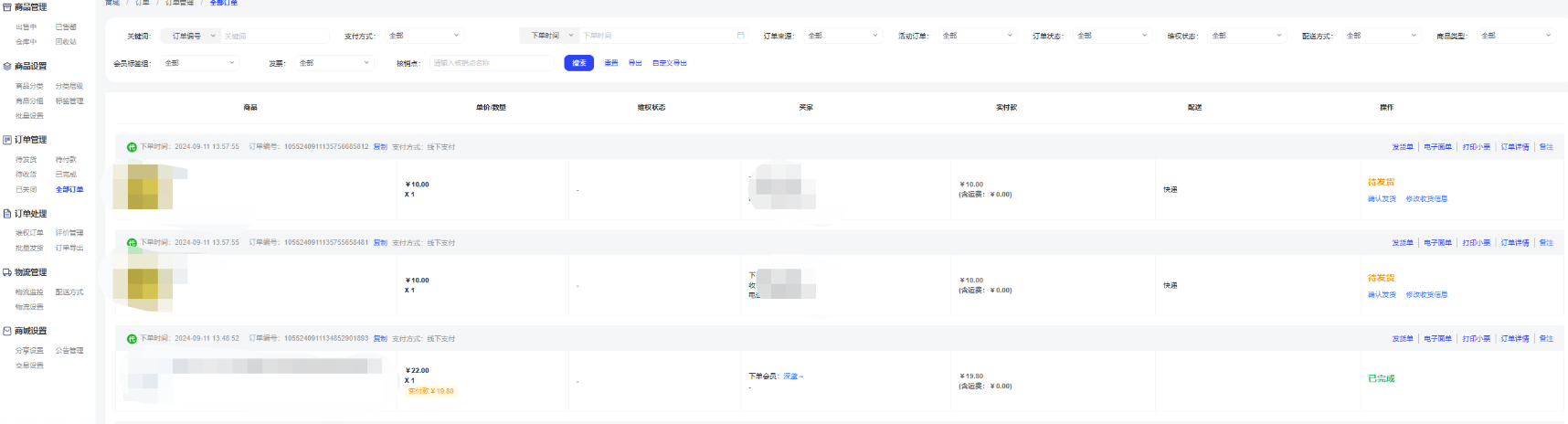Click the 商城设置 section icon
This screenshot has height=424, width=1568.
point(7,331)
